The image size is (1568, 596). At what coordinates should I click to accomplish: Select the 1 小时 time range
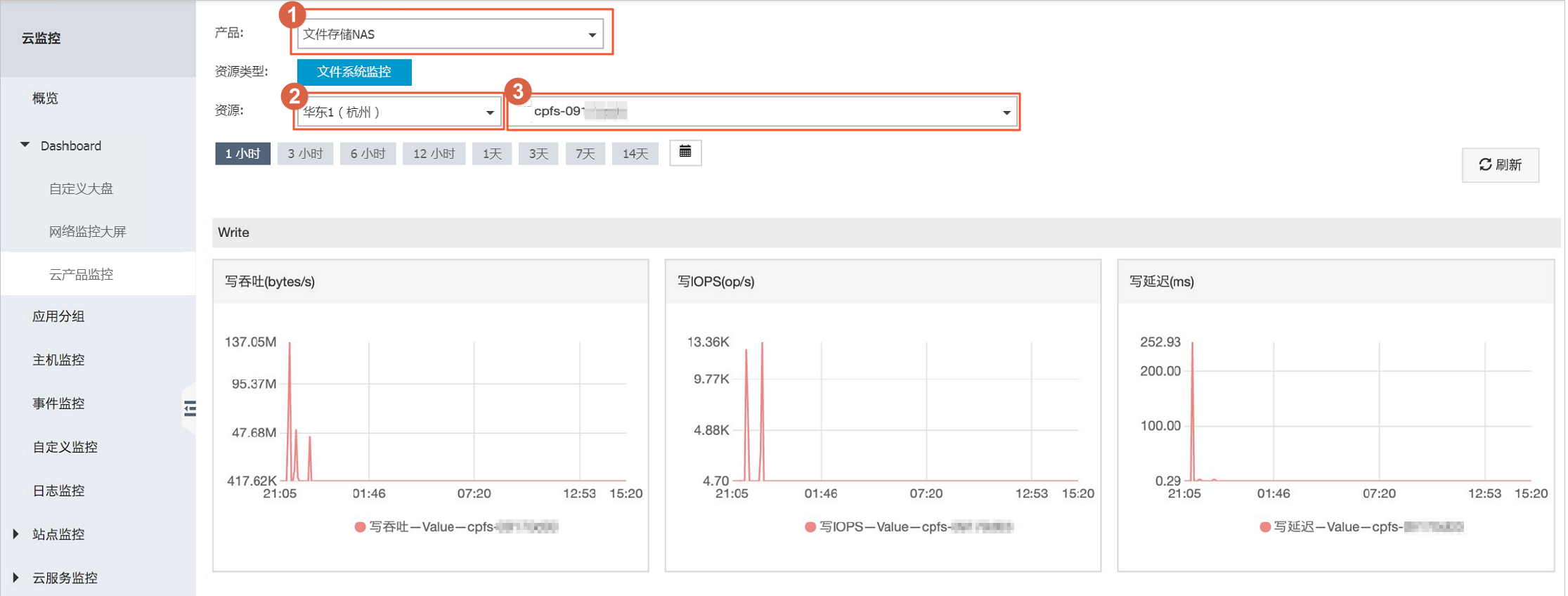242,153
